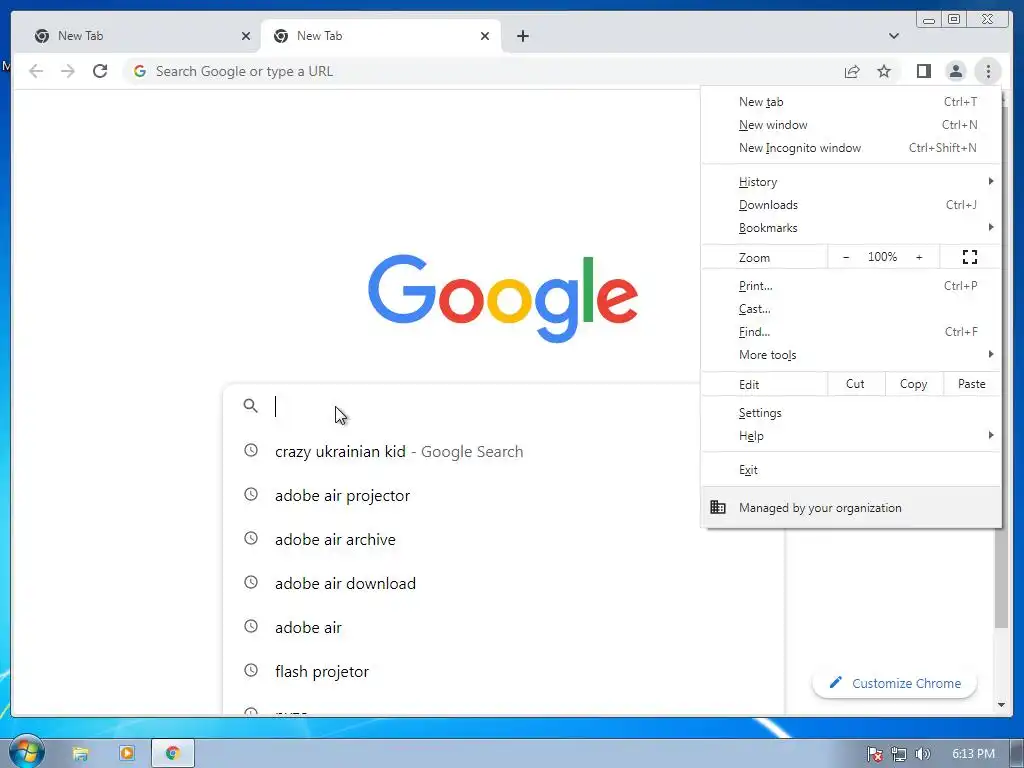The height and width of the screenshot is (768, 1024).
Task: Click the search magnifier icon in Google box
Action: [250, 406]
